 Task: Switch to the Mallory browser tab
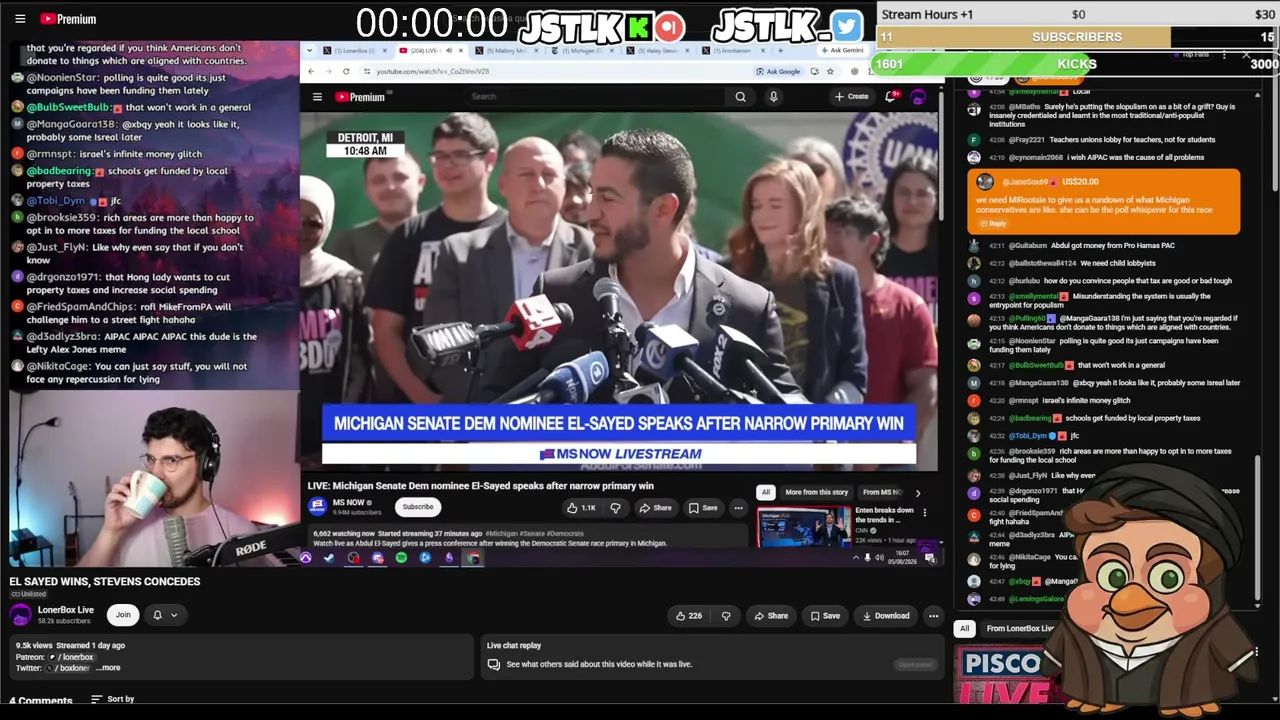click(x=508, y=50)
